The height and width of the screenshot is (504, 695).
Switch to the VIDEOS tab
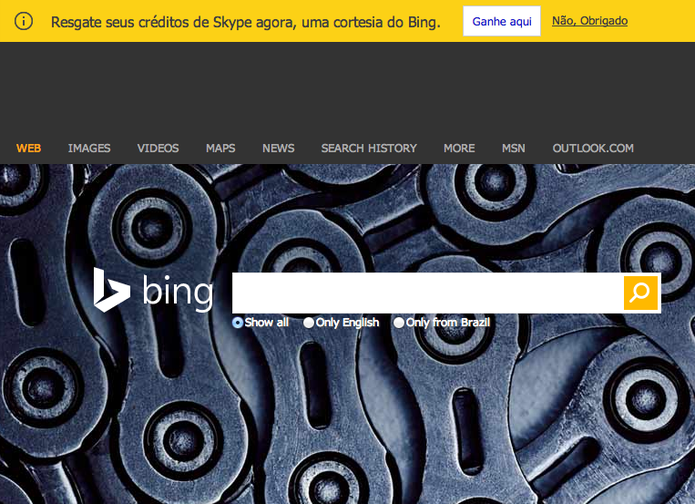(x=158, y=148)
